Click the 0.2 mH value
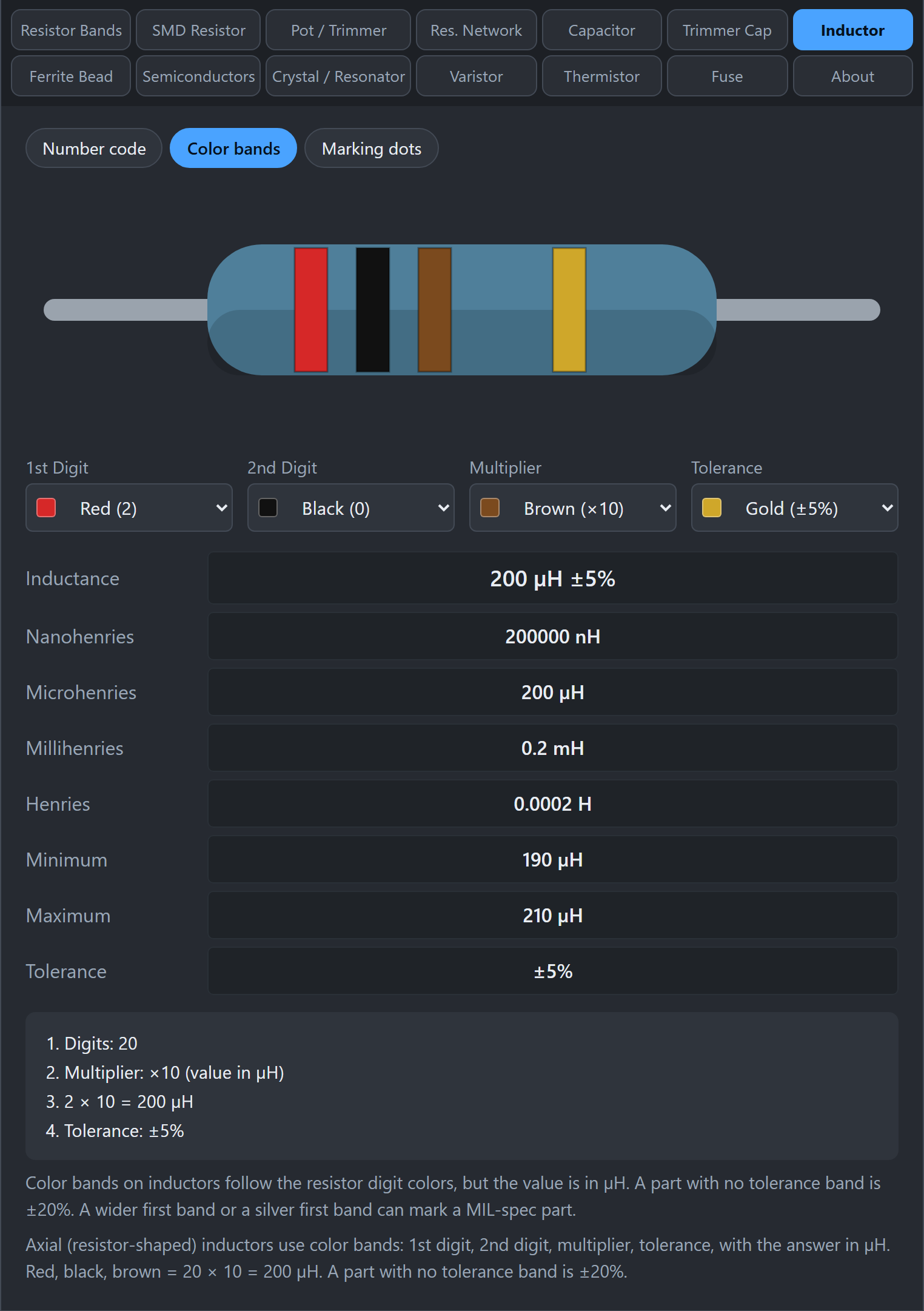 [x=553, y=748]
